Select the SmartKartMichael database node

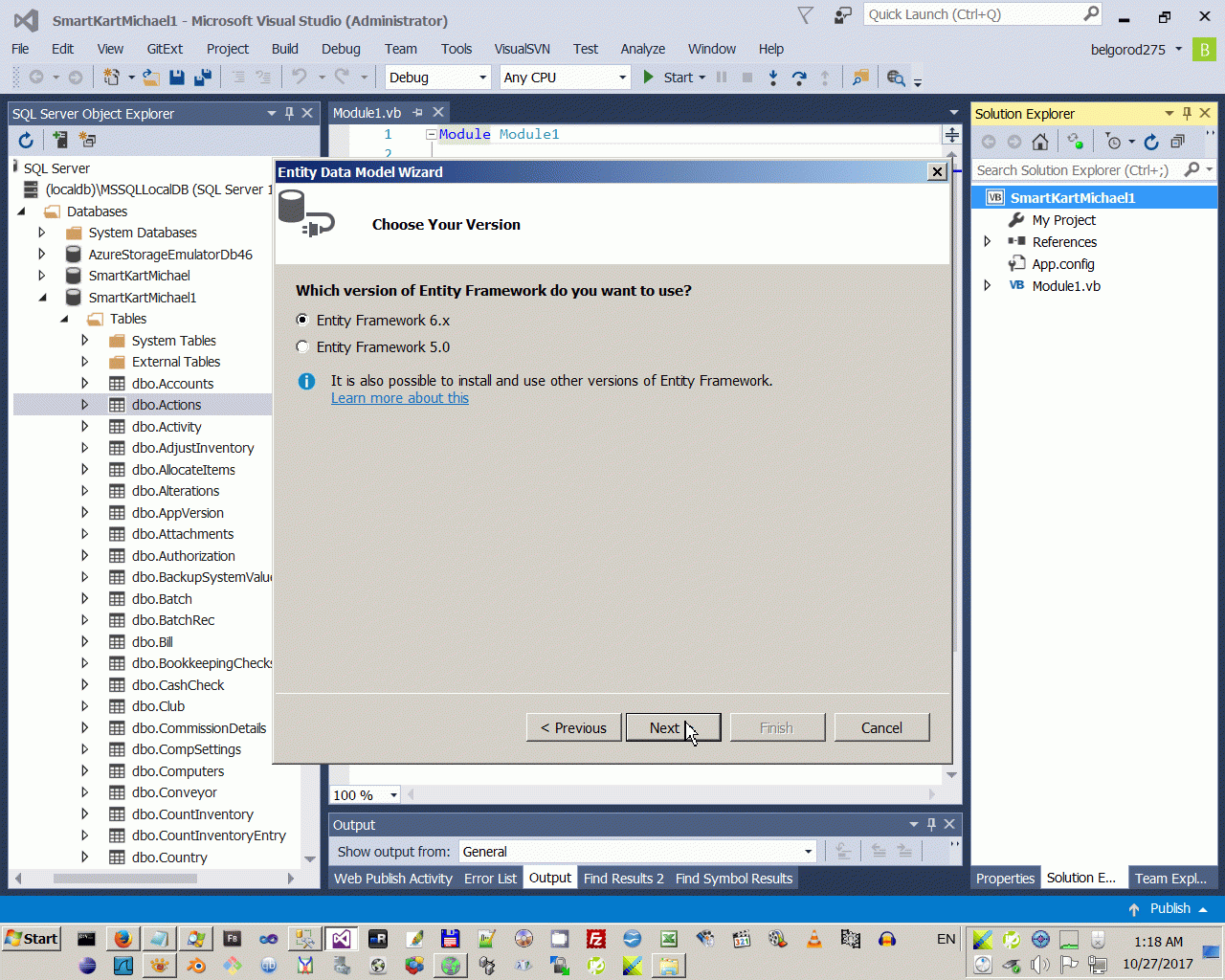[x=140, y=276]
